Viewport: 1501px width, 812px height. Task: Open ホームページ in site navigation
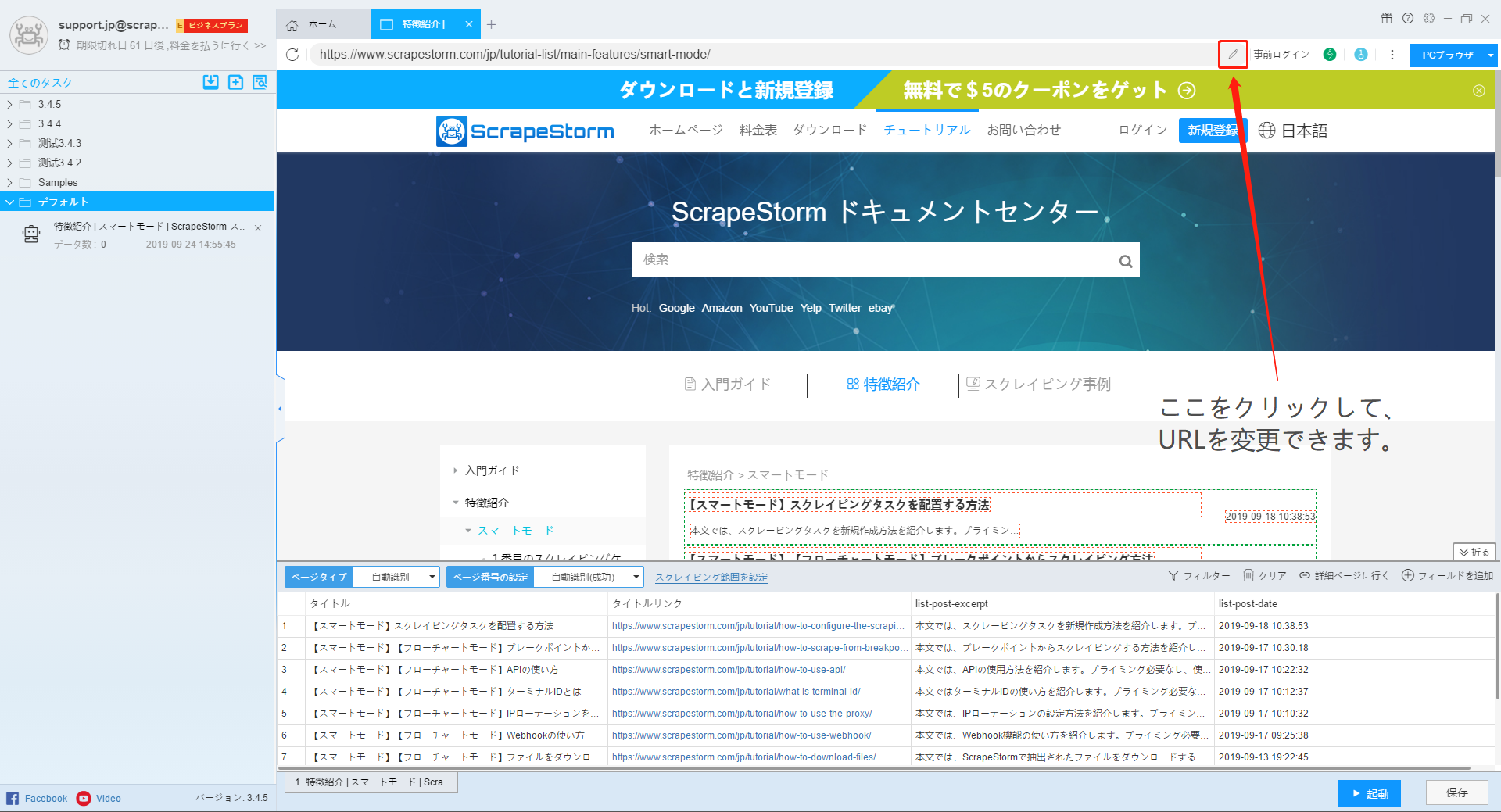(686, 130)
